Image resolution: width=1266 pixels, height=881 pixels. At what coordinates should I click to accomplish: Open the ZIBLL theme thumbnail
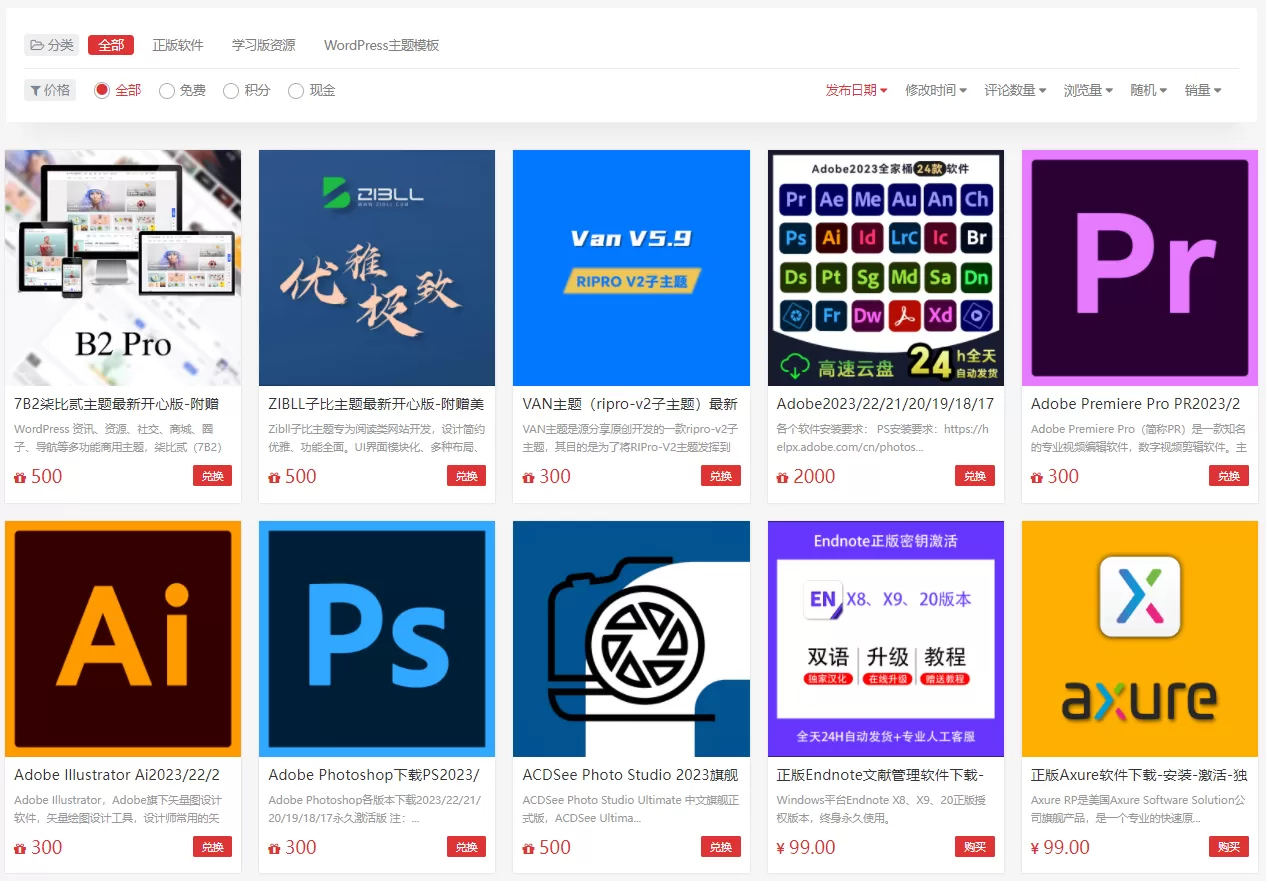(377, 268)
